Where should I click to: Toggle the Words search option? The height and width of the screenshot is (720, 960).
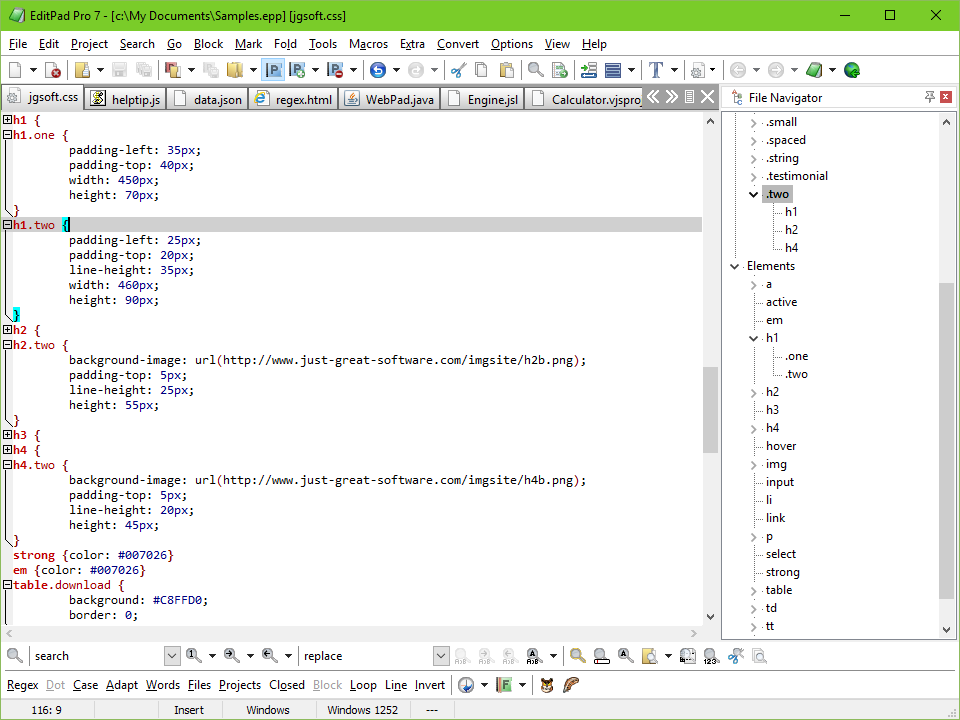point(162,685)
